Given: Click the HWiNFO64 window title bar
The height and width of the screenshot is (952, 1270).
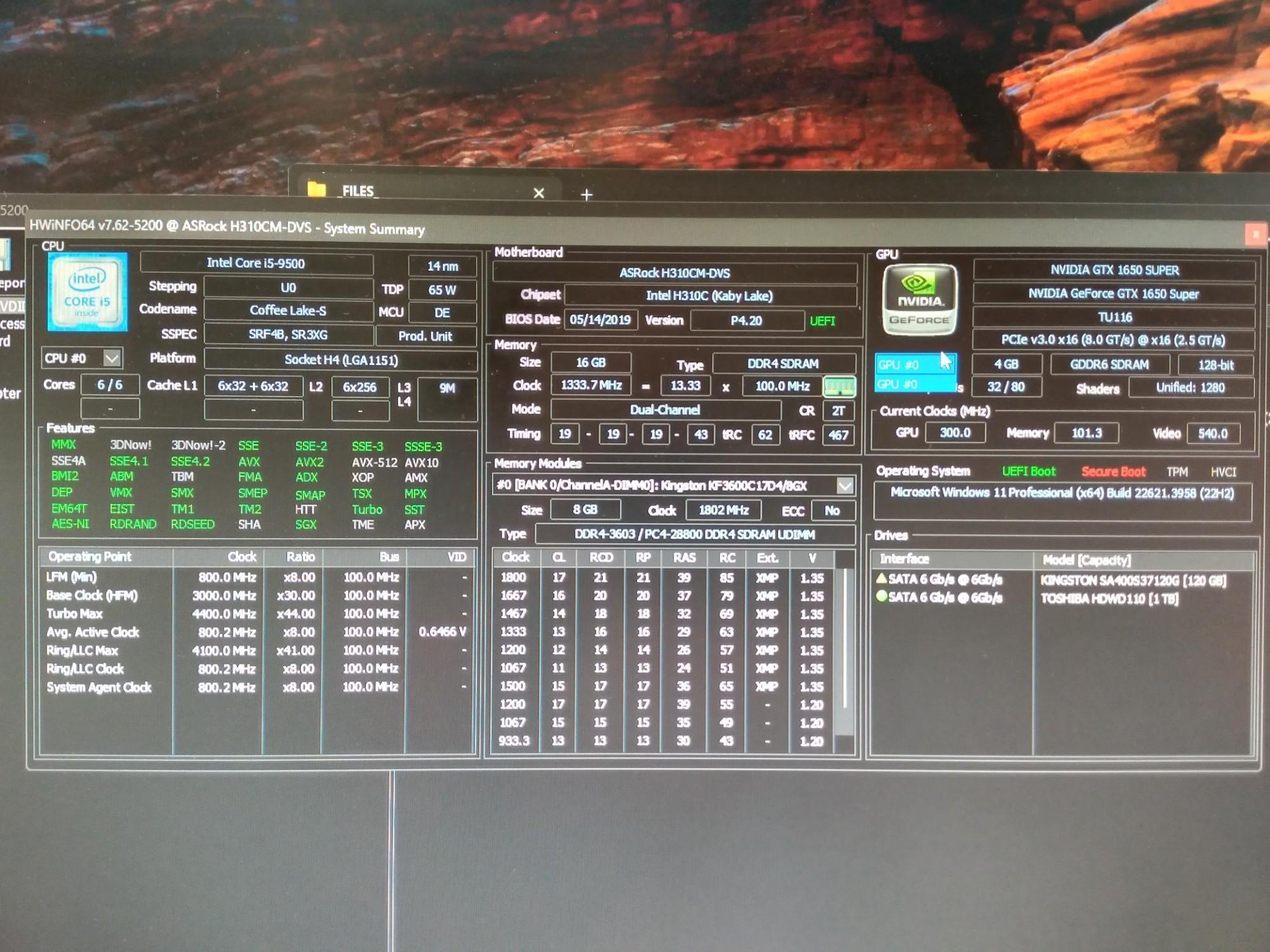Looking at the screenshot, I should (x=635, y=228).
